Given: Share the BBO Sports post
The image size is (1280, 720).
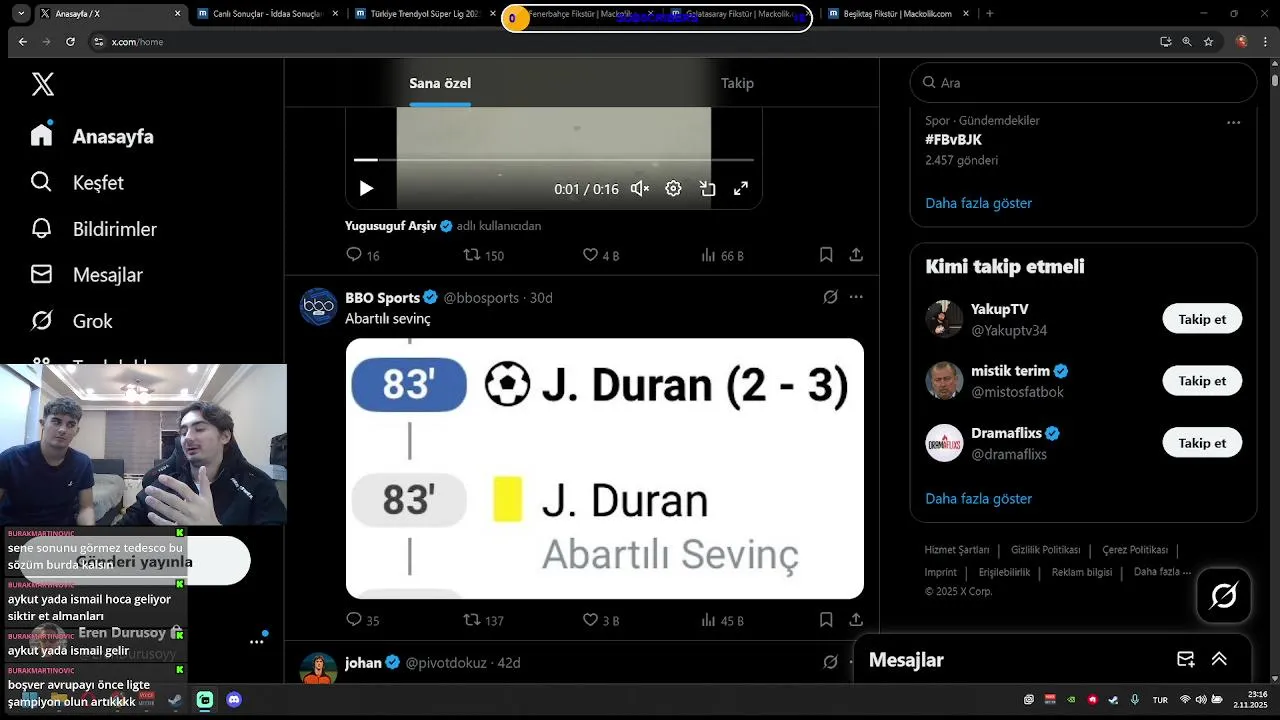Looking at the screenshot, I should pos(856,620).
